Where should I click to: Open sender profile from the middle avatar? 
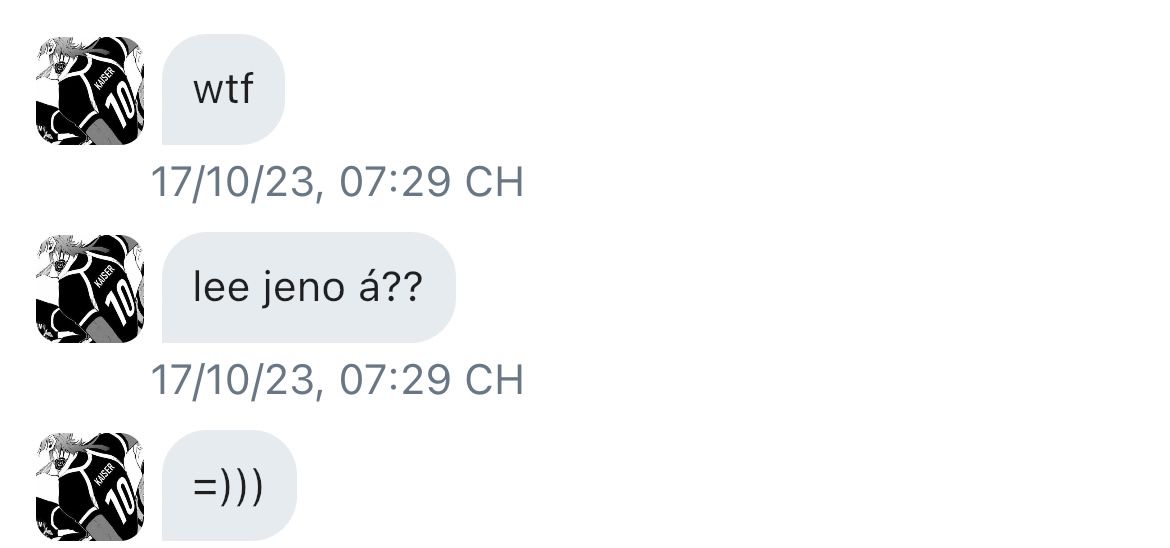click(90, 289)
